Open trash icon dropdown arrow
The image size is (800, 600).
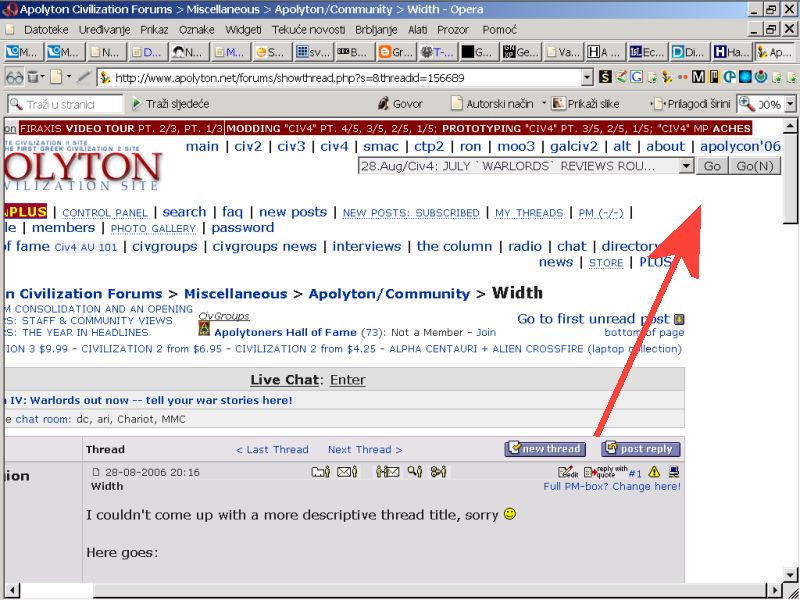pyautogui.click(x=43, y=78)
